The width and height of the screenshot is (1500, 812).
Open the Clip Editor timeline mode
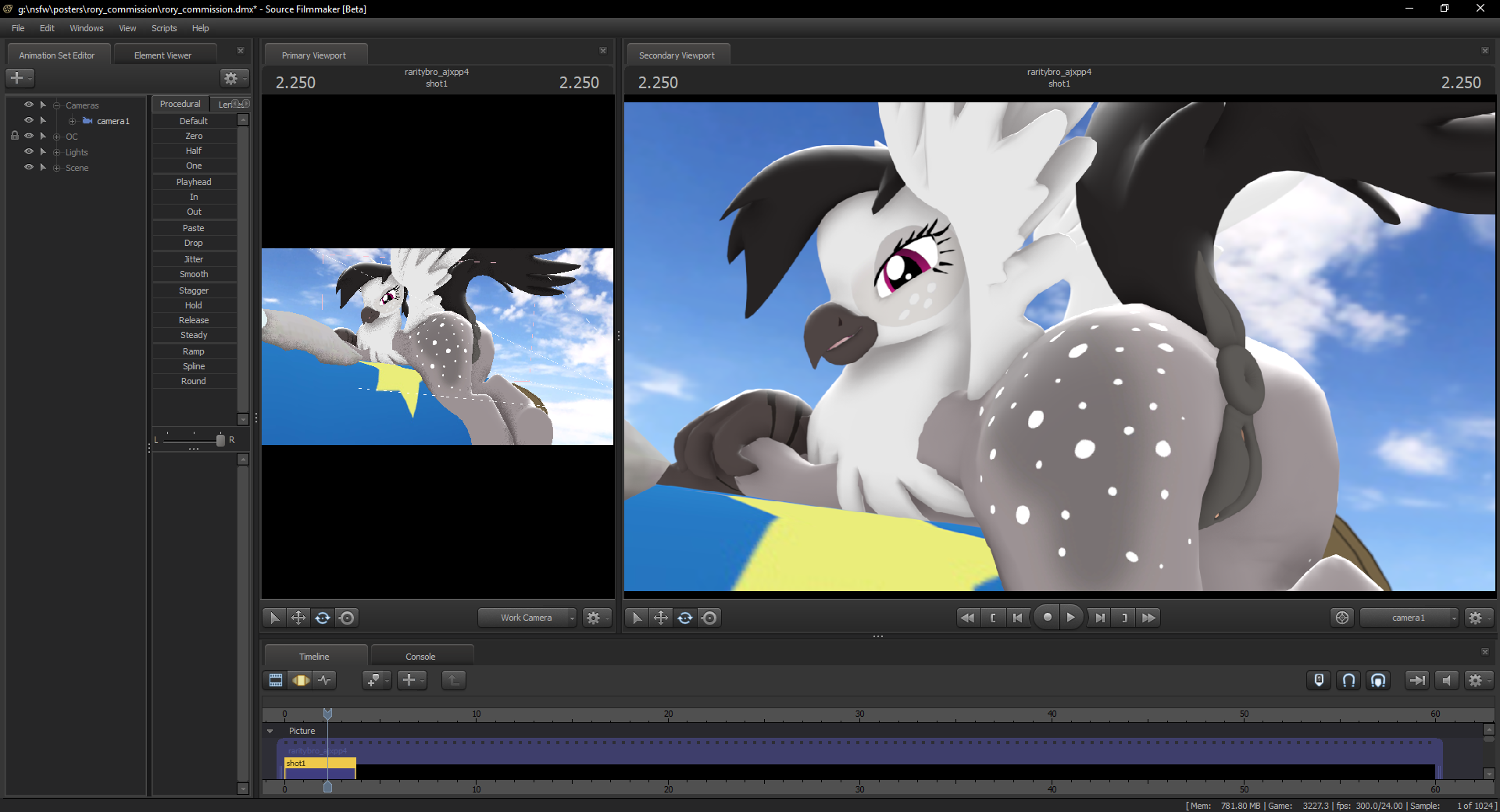coord(276,680)
